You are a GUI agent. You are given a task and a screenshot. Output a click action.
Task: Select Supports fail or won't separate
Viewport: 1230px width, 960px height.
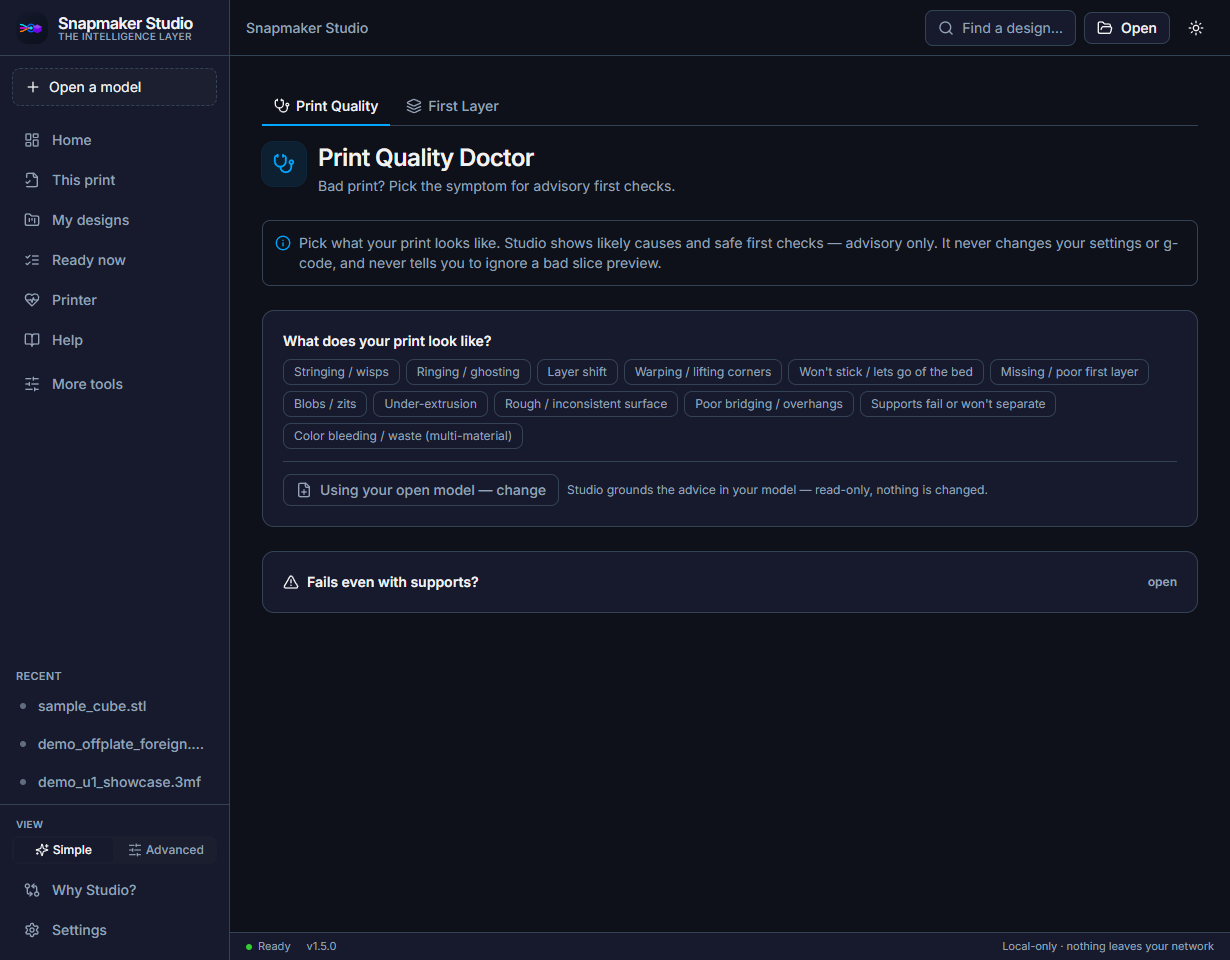pos(958,404)
